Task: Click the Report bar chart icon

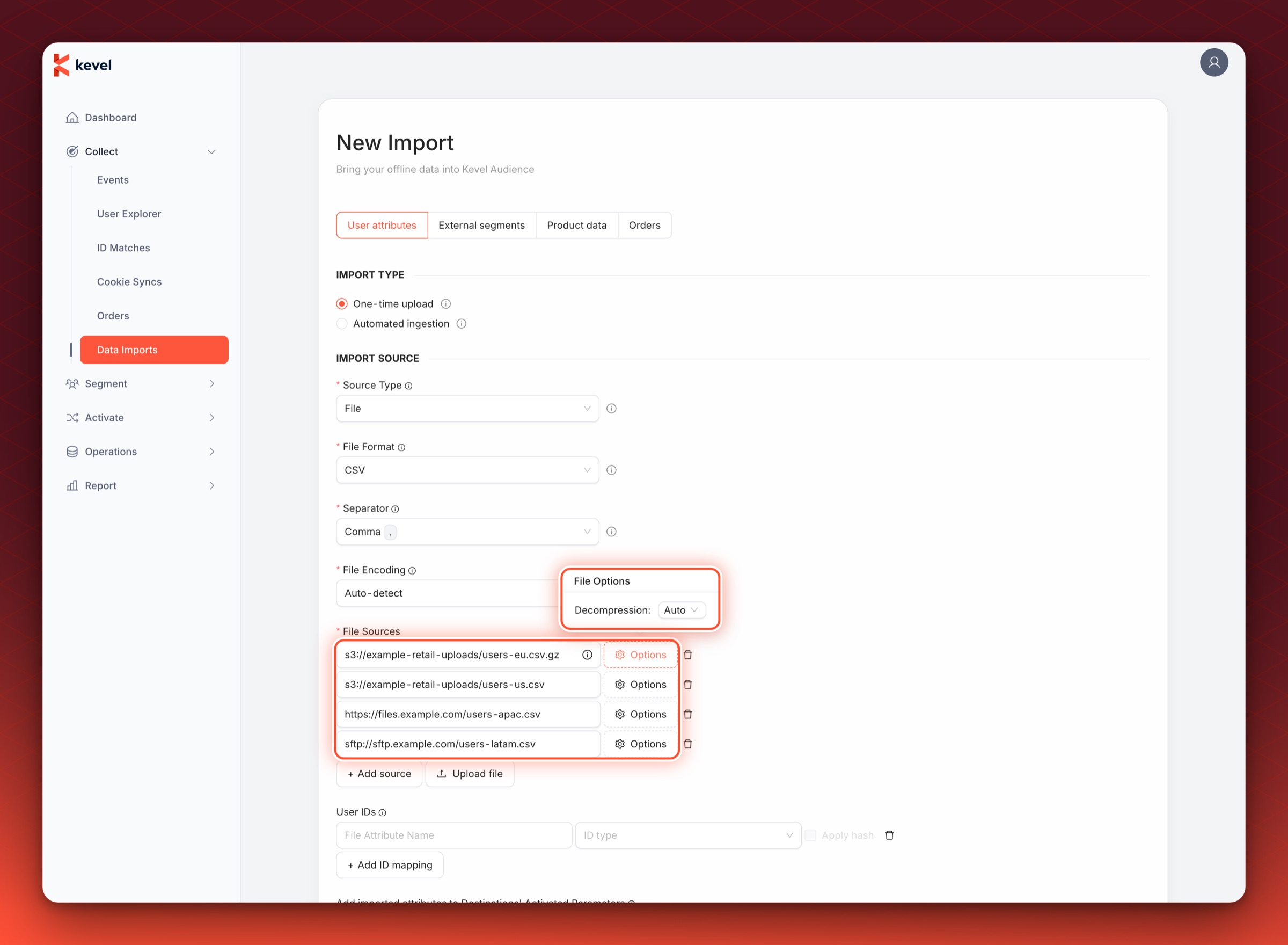Action: [72, 486]
